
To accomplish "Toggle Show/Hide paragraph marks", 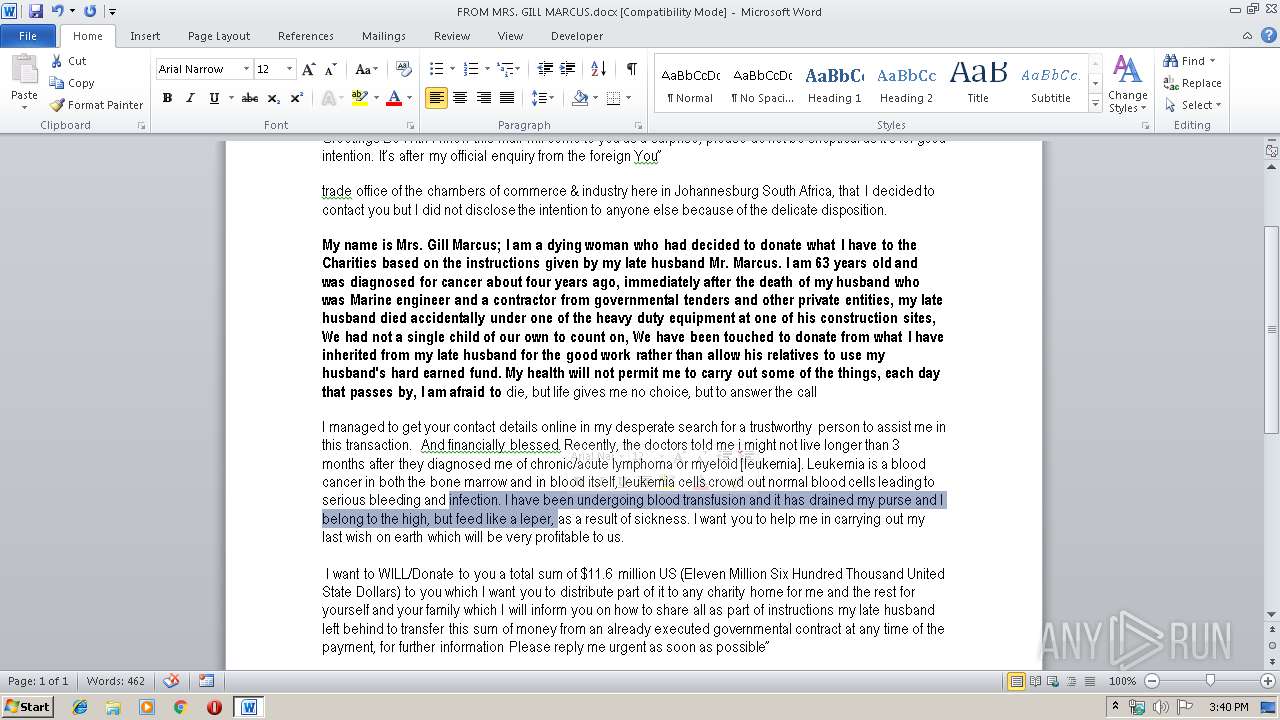I will [631, 69].
